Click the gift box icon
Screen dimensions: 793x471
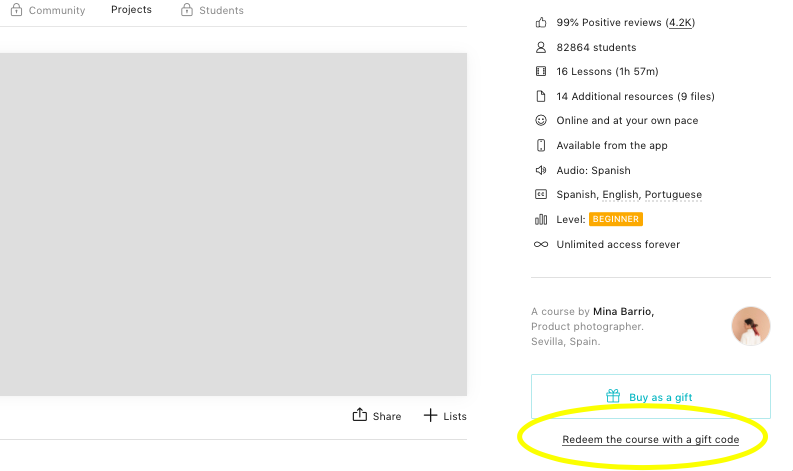613,396
